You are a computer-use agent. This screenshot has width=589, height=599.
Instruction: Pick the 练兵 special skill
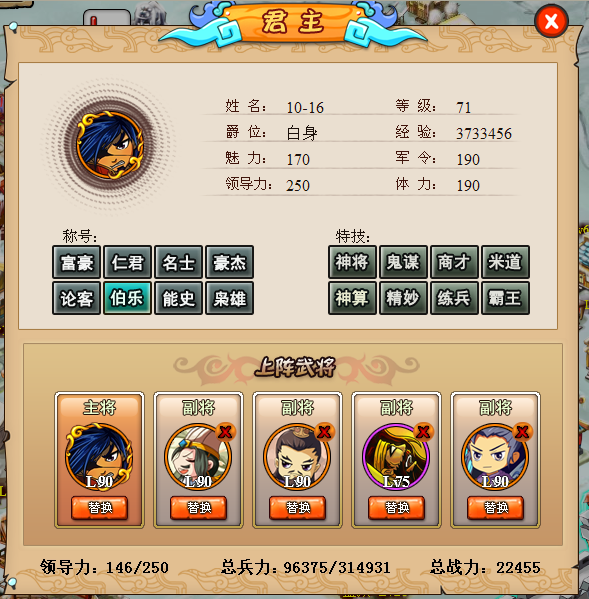pyautogui.click(x=454, y=298)
